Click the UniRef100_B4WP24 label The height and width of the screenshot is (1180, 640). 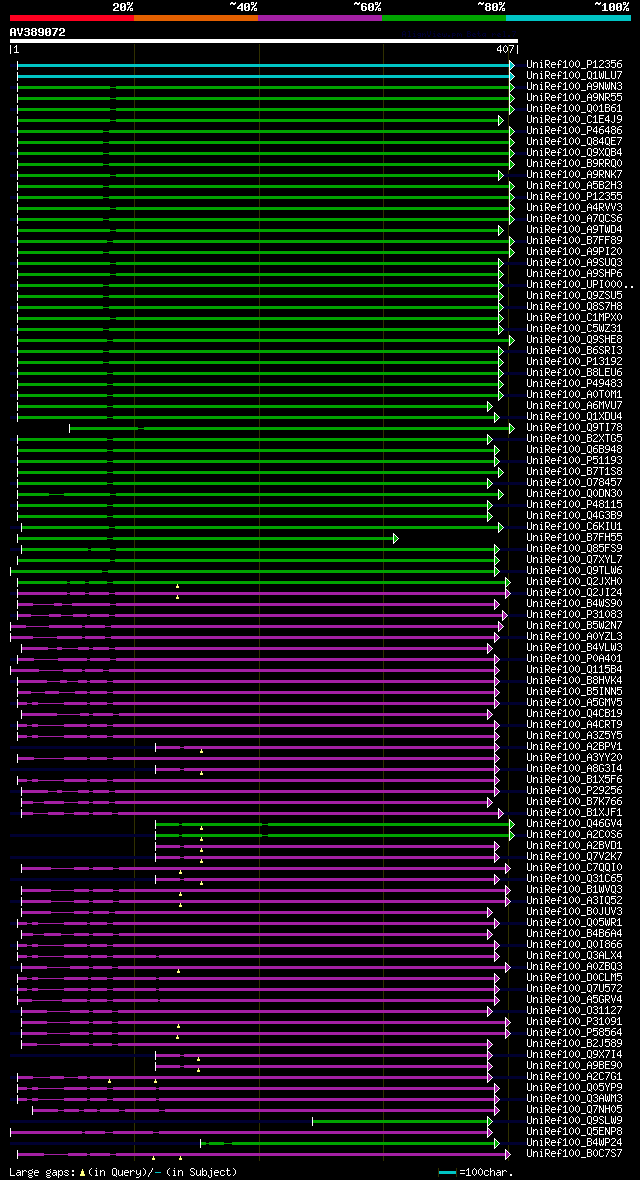pyautogui.click(x=574, y=1143)
